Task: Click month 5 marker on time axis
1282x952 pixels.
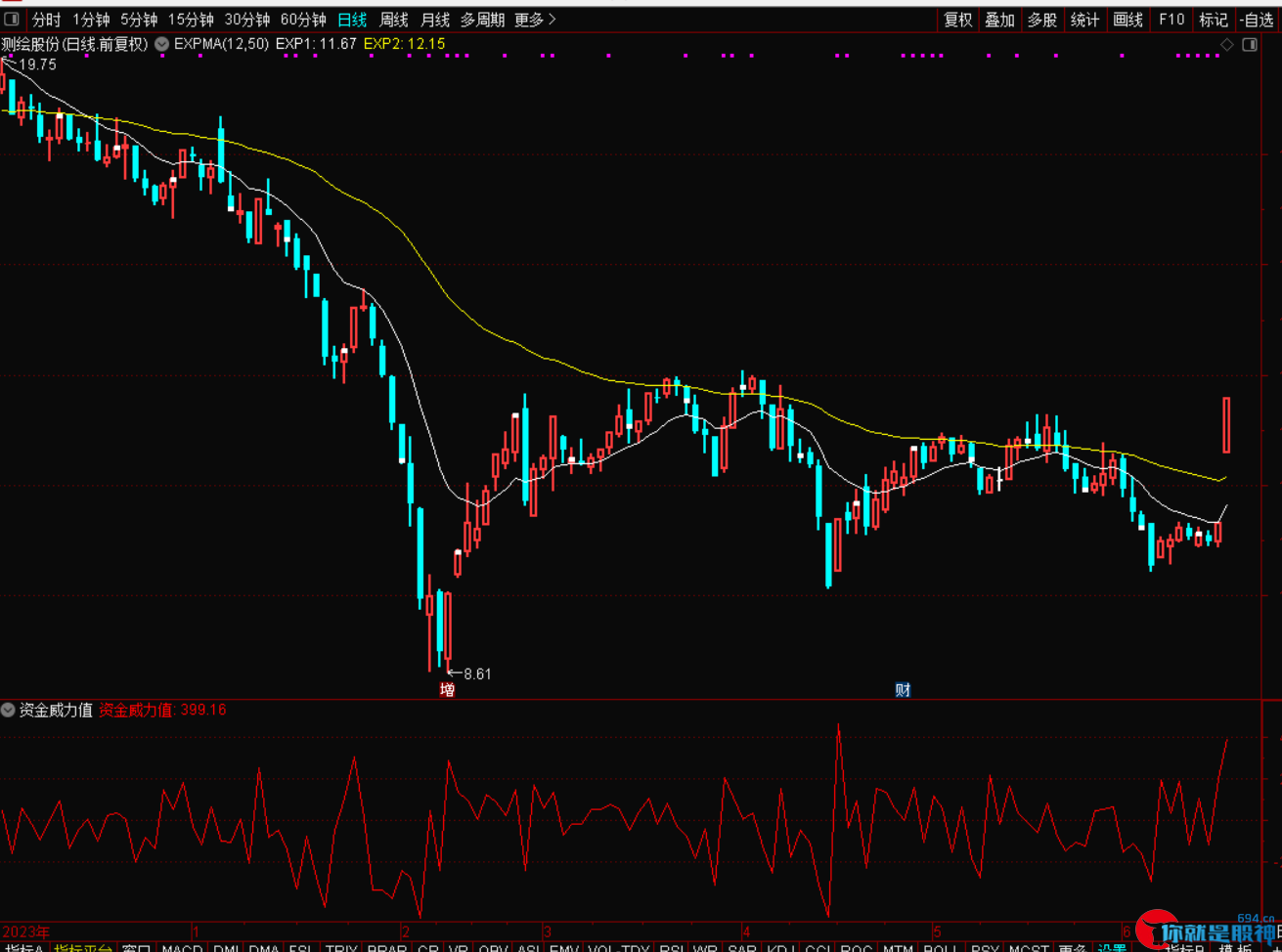Action: [x=936, y=931]
